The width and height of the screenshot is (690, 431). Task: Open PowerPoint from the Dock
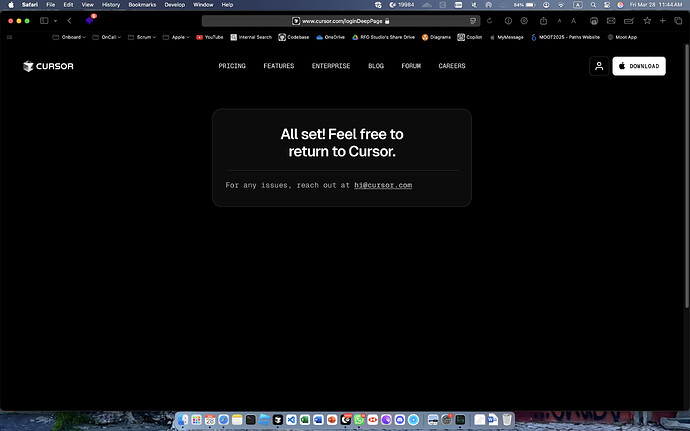pyautogui.click(x=332, y=420)
